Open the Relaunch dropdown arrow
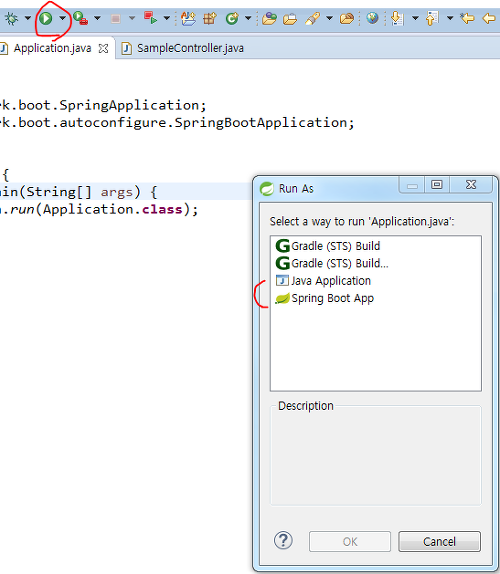The image size is (500, 574). [167, 18]
